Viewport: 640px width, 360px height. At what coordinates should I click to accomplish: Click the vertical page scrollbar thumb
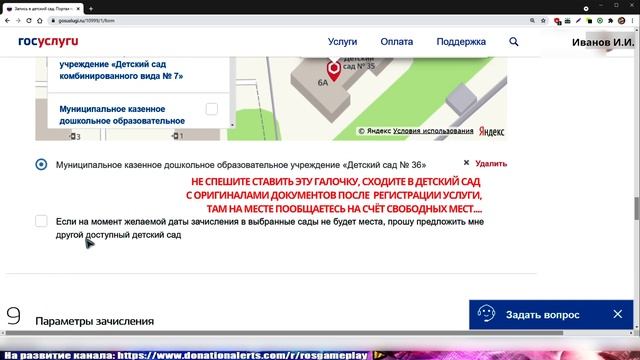pyautogui.click(x=637, y=209)
